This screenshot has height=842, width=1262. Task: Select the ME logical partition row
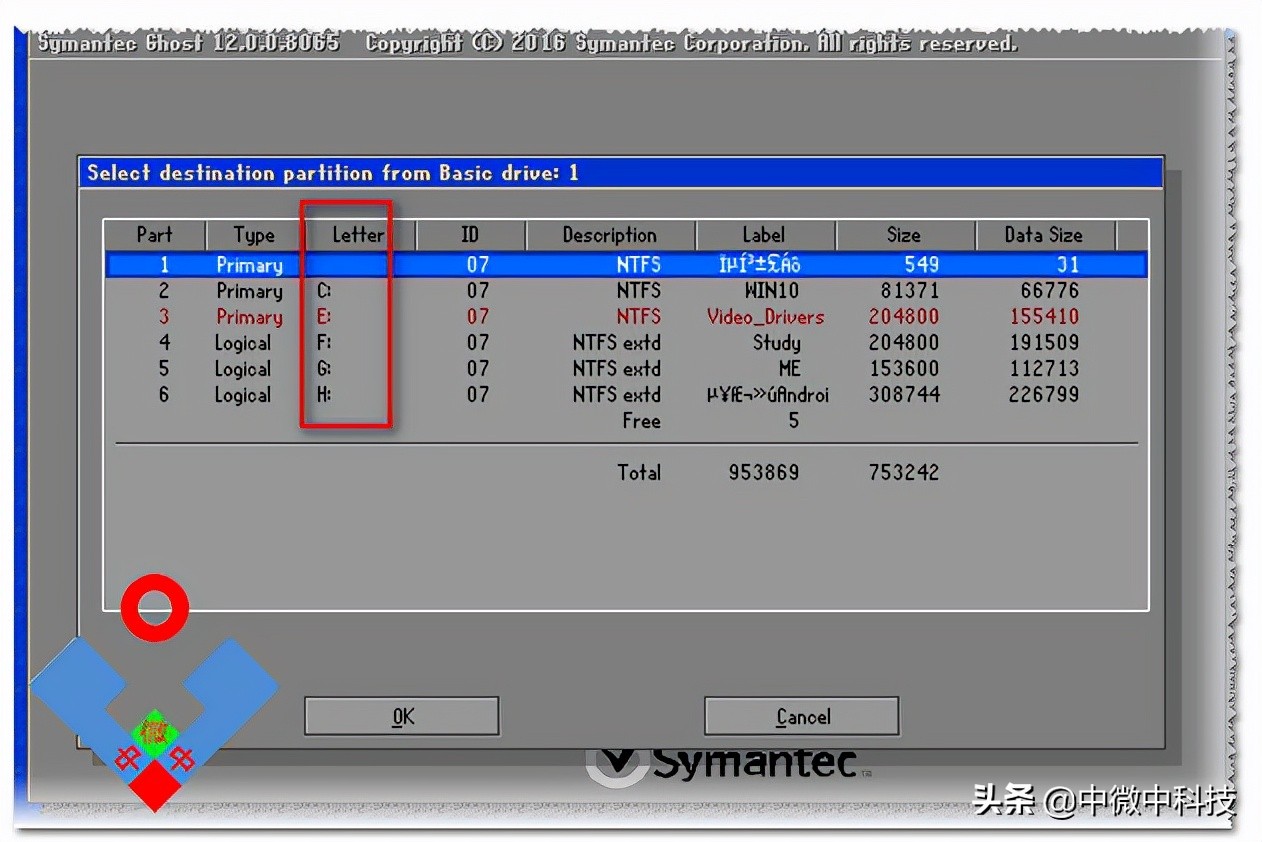click(625, 369)
